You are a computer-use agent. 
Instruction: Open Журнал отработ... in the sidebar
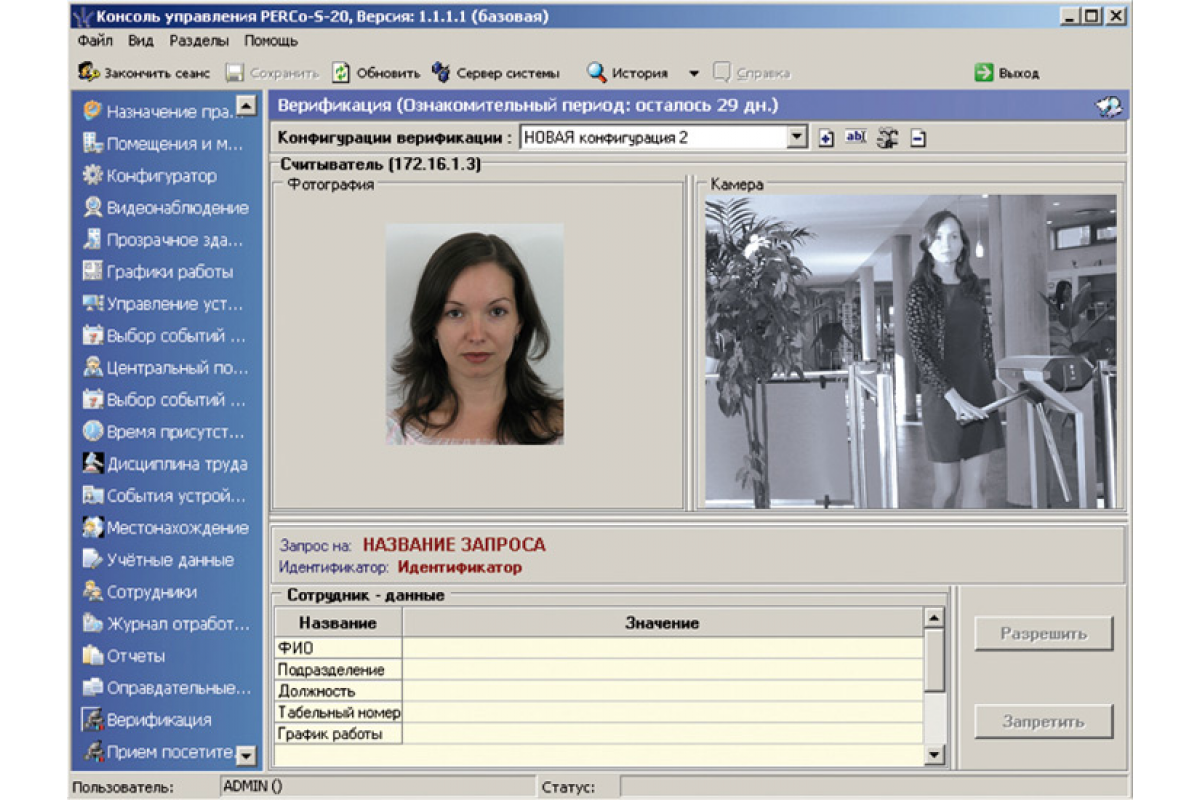tap(166, 623)
